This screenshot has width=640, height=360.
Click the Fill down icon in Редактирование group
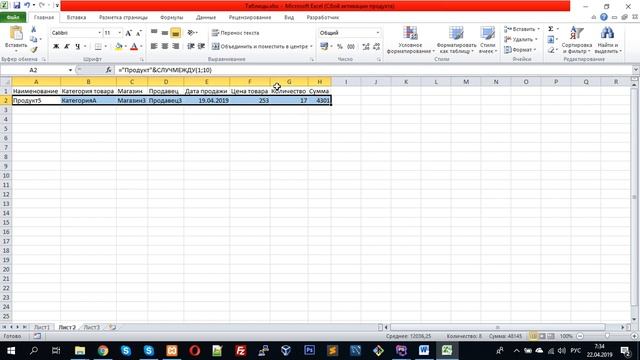[x=551, y=40]
